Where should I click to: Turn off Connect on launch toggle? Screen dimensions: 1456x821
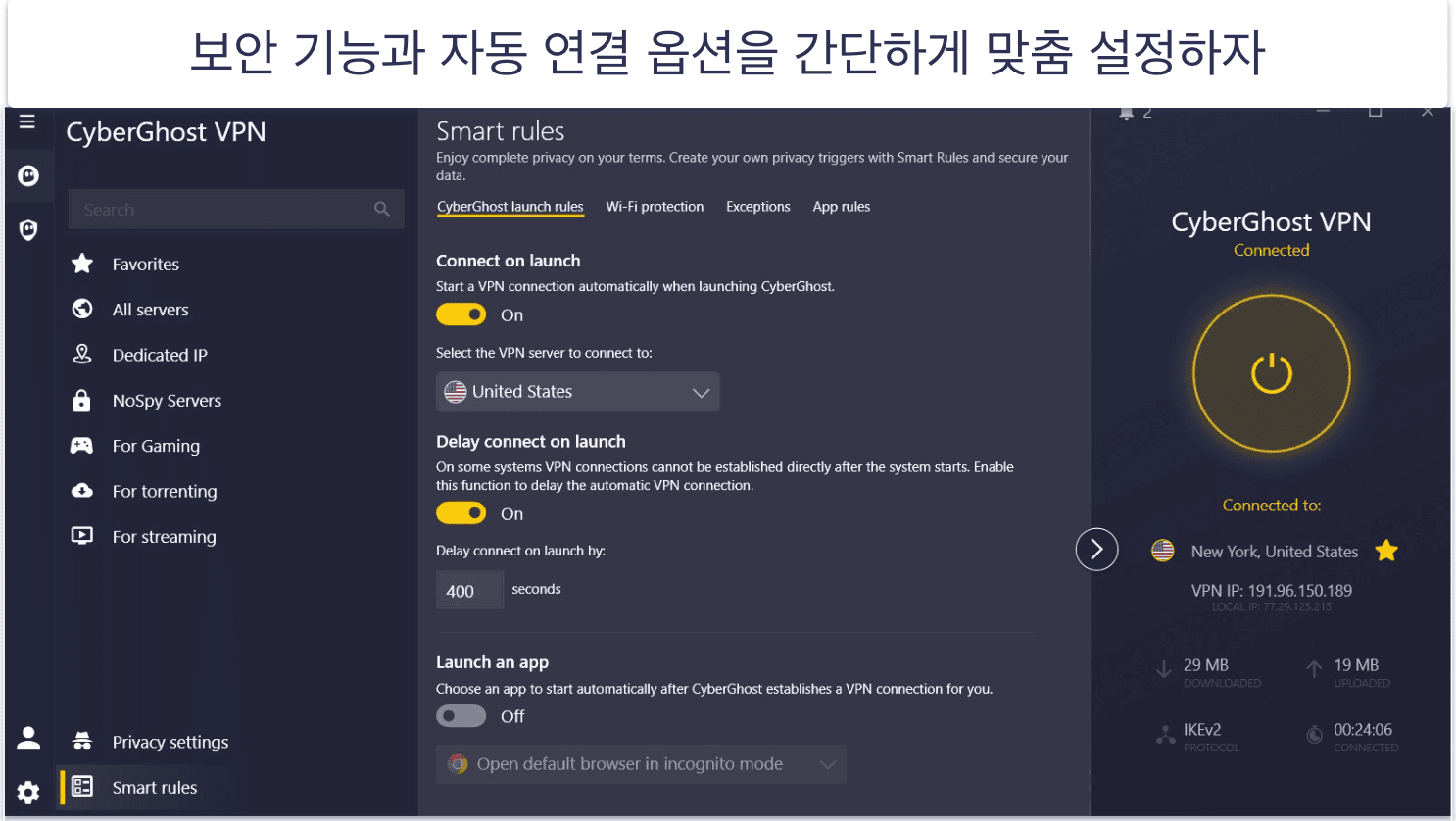coord(461,314)
